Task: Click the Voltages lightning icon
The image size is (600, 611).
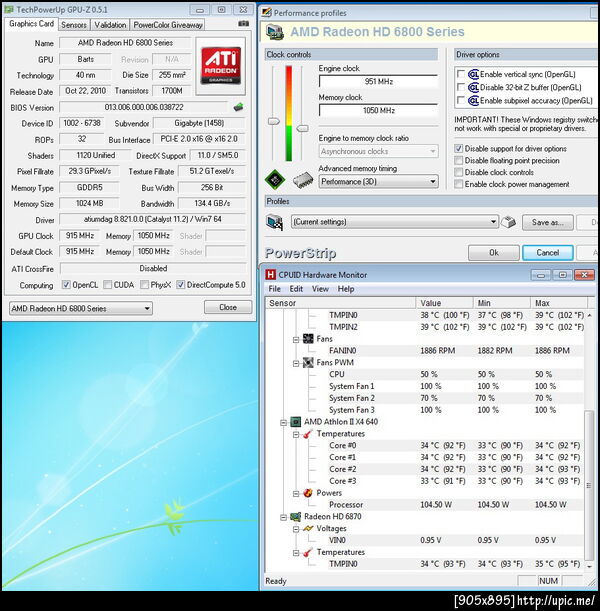Action: point(308,528)
